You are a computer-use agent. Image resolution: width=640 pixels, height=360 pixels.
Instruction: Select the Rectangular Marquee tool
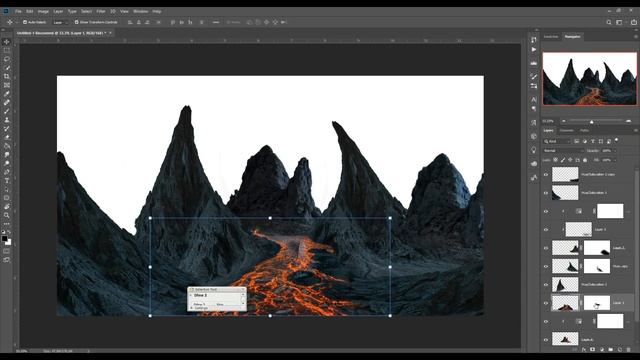coord(7,50)
